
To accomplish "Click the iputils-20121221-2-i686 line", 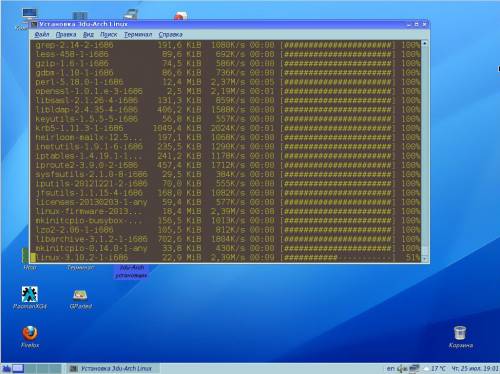I will pos(227,184).
